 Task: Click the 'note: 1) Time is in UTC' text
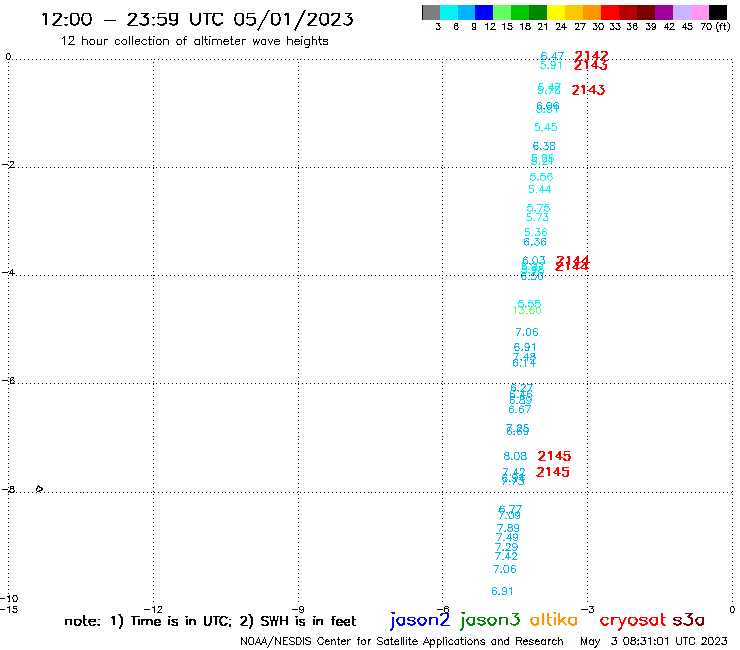tap(148, 621)
